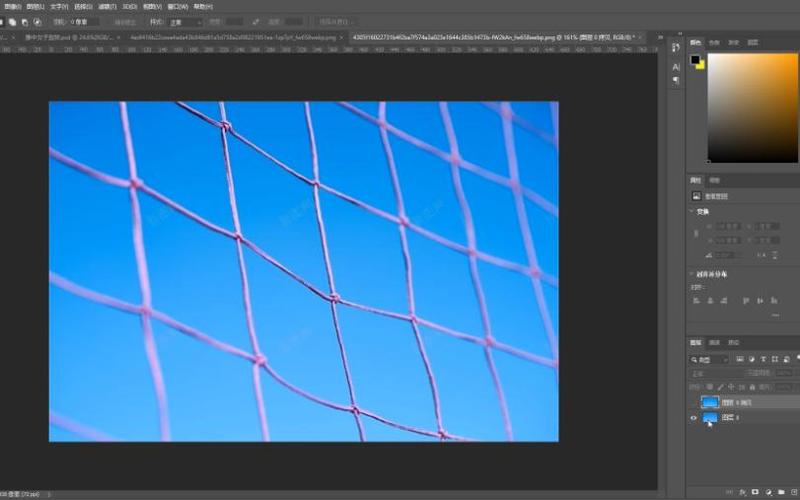The height and width of the screenshot is (500, 800).
Task: Click the lock image pixels brush icon
Action: [x=720, y=387]
